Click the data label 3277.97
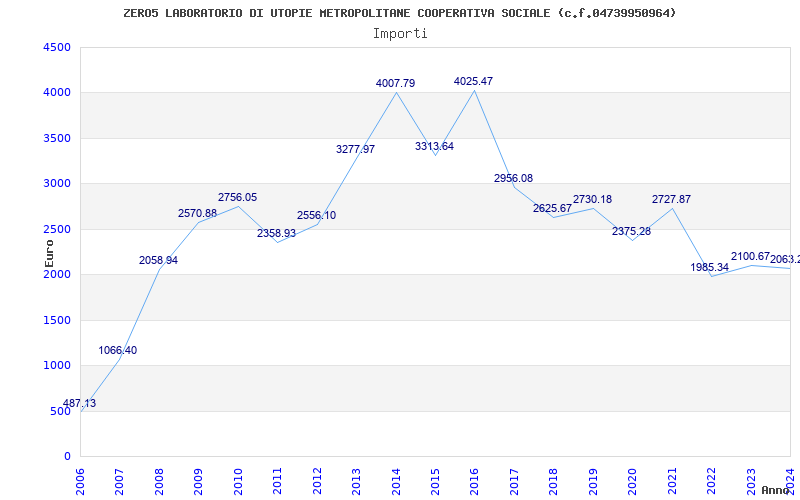The height and width of the screenshot is (500, 800). (x=356, y=149)
